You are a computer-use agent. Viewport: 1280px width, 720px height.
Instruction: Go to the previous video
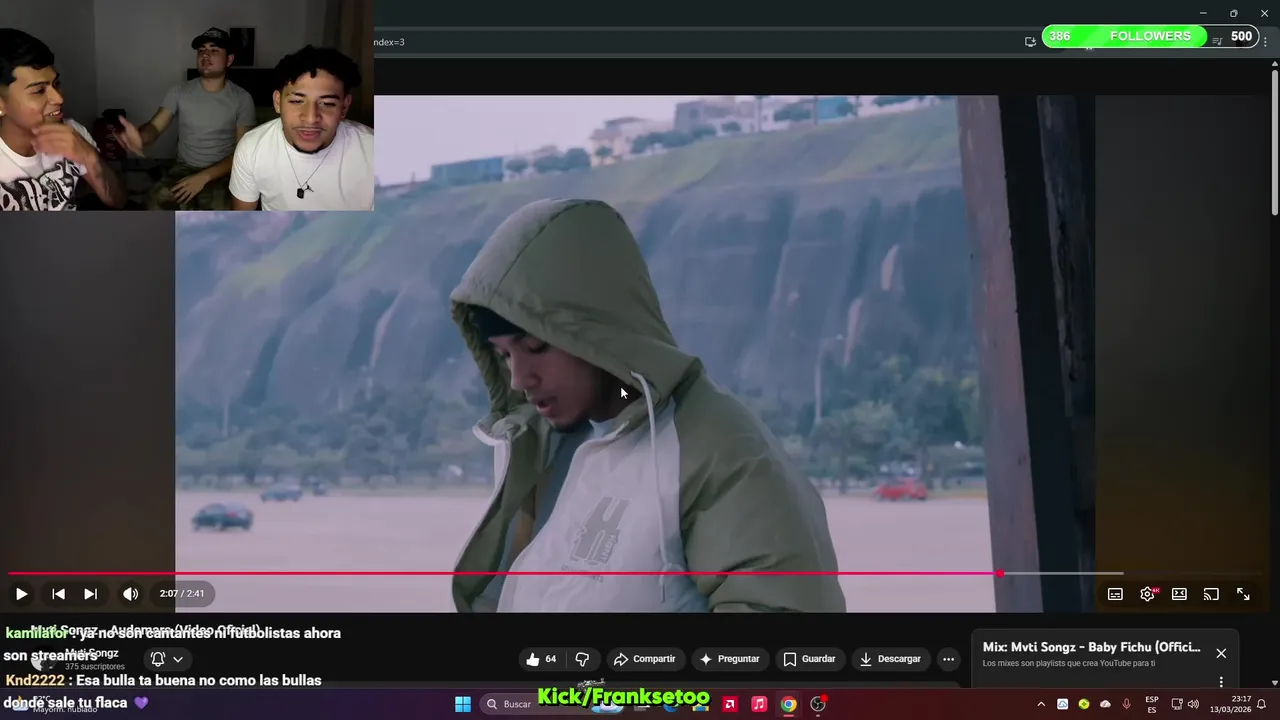(58, 594)
